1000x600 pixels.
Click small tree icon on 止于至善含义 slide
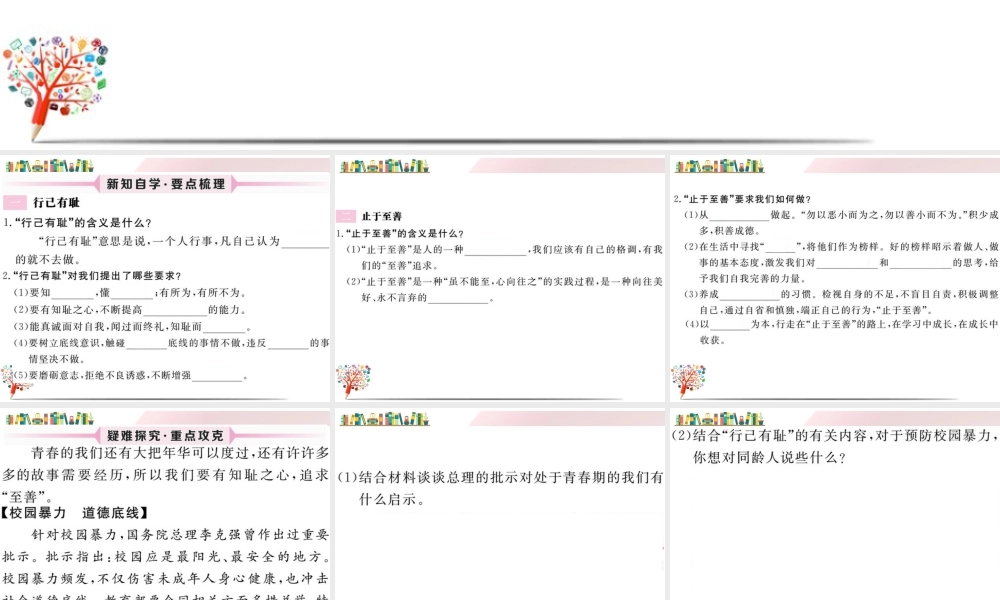[x=353, y=381]
